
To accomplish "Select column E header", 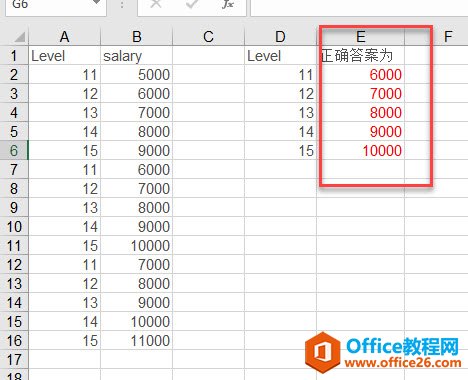I will (x=361, y=36).
